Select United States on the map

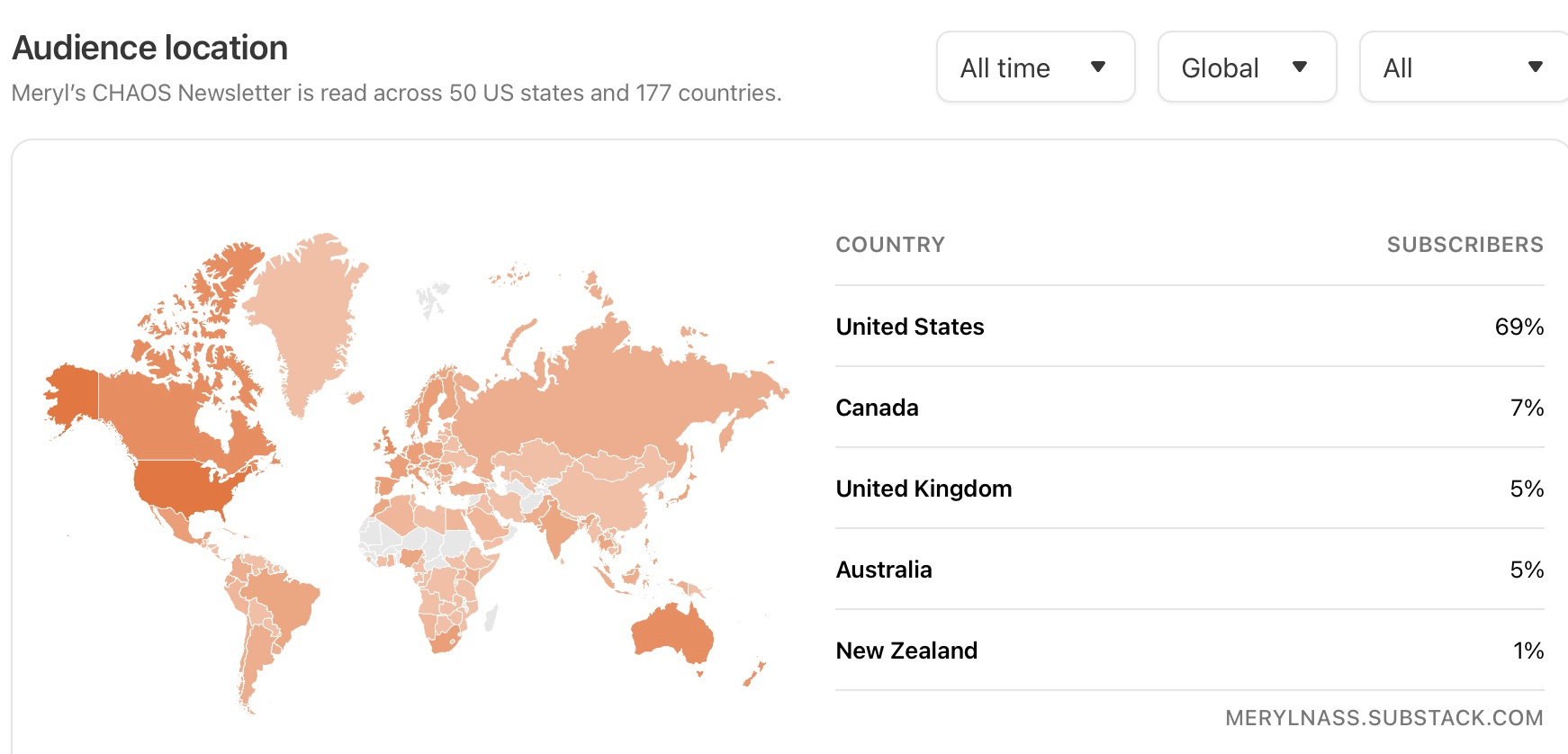pos(180,486)
